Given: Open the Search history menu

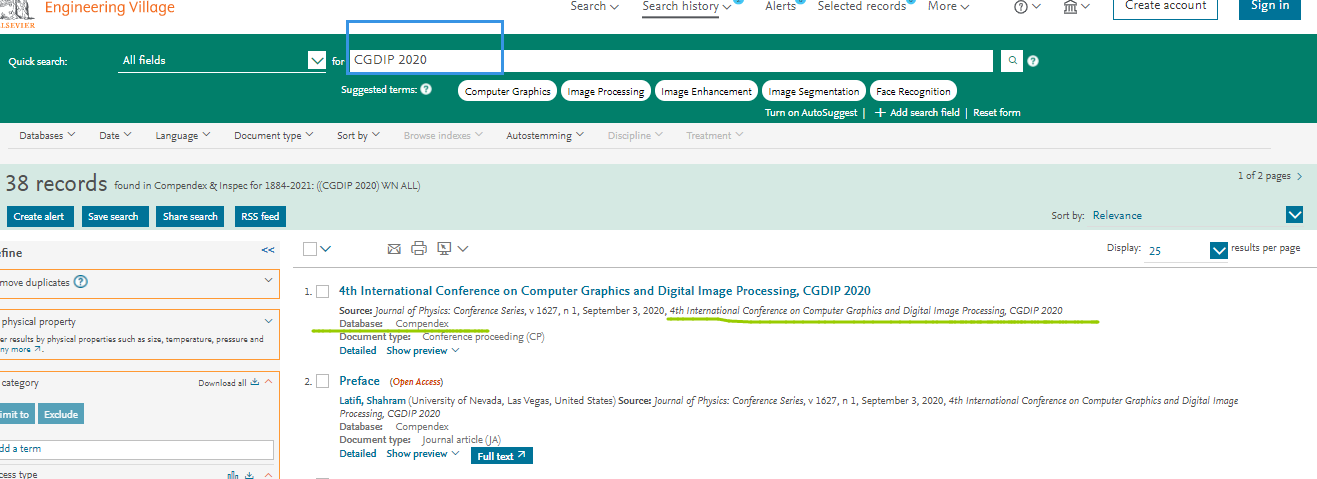Looking at the screenshot, I should (x=686, y=7).
